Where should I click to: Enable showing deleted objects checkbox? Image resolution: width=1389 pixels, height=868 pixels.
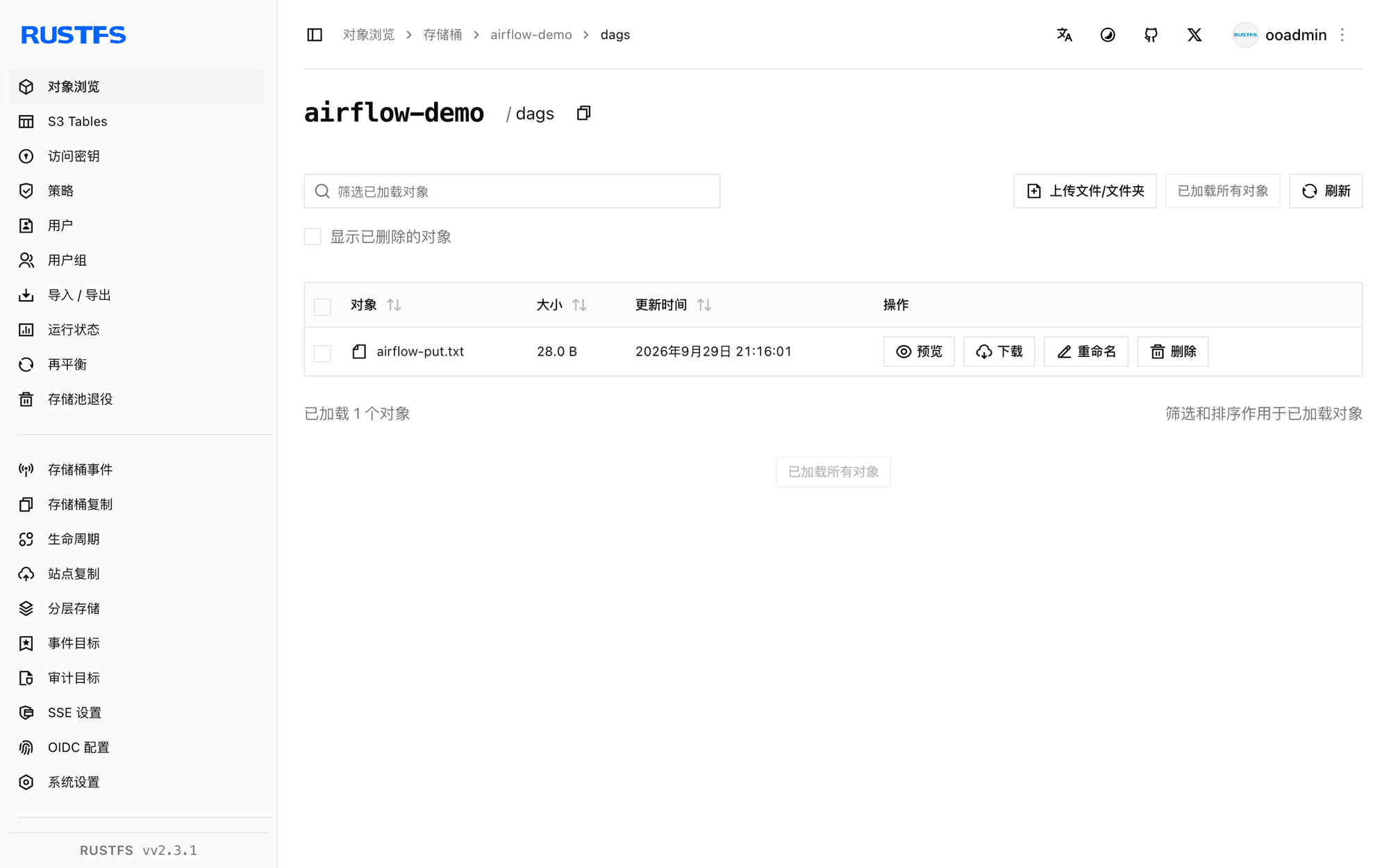pyautogui.click(x=313, y=237)
